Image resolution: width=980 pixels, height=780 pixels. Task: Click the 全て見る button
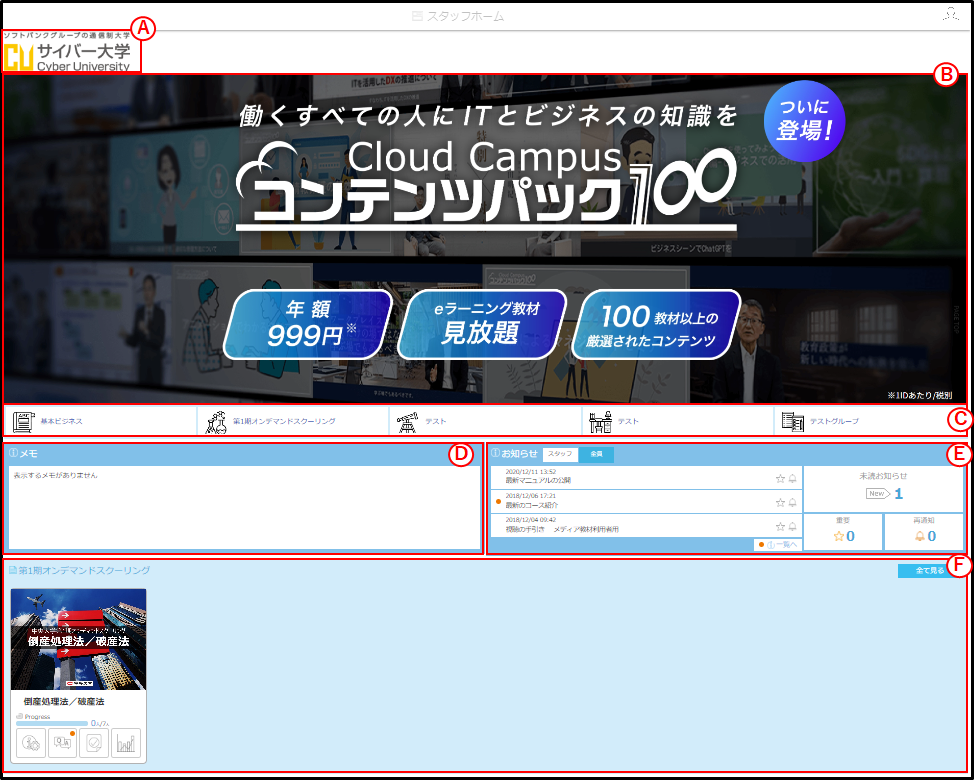pyautogui.click(x=930, y=571)
